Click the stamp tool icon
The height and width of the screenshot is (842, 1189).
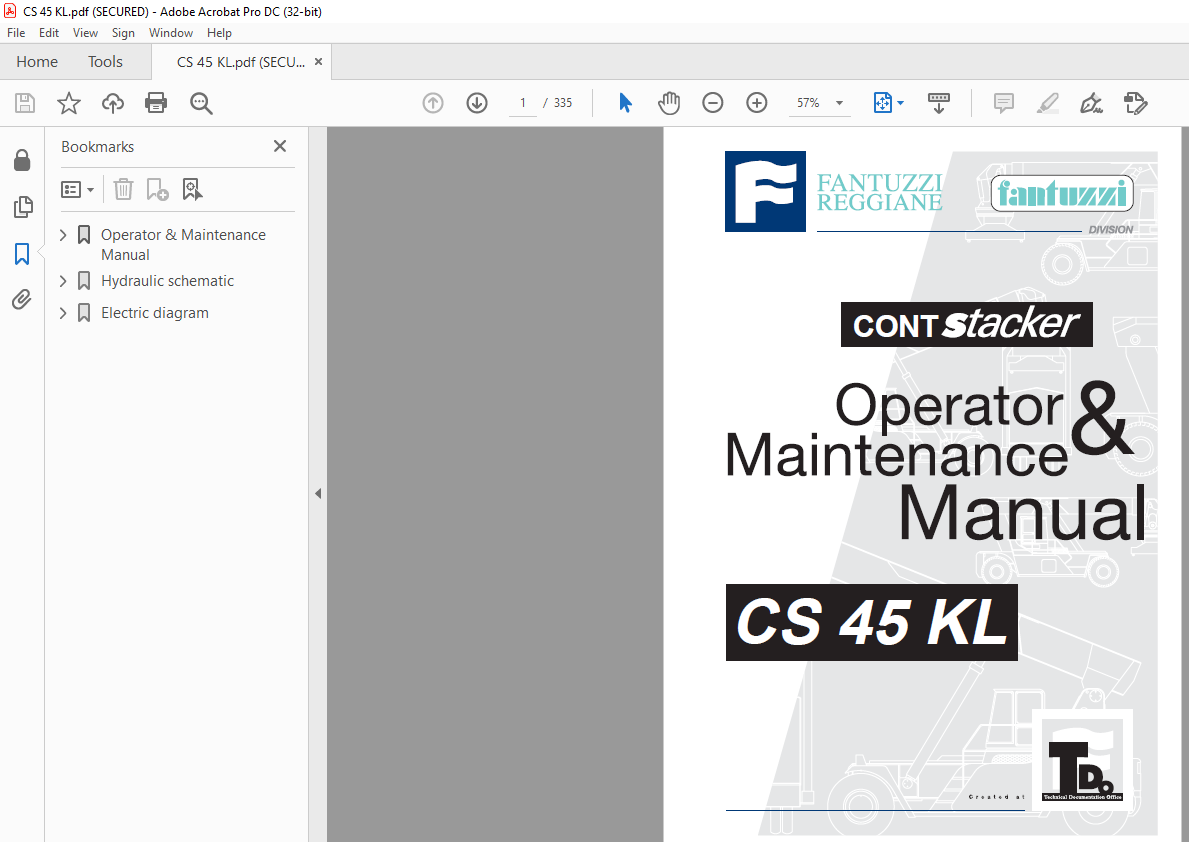1135,103
